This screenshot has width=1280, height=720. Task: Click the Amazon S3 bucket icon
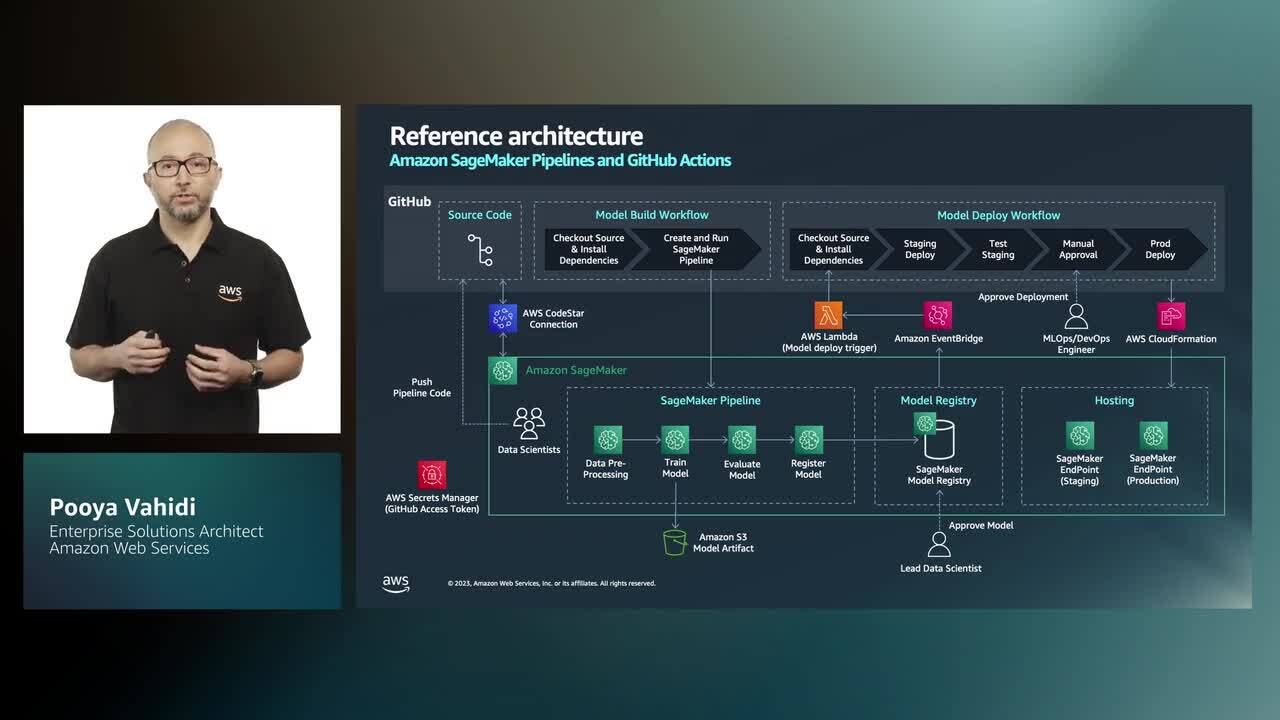click(675, 542)
